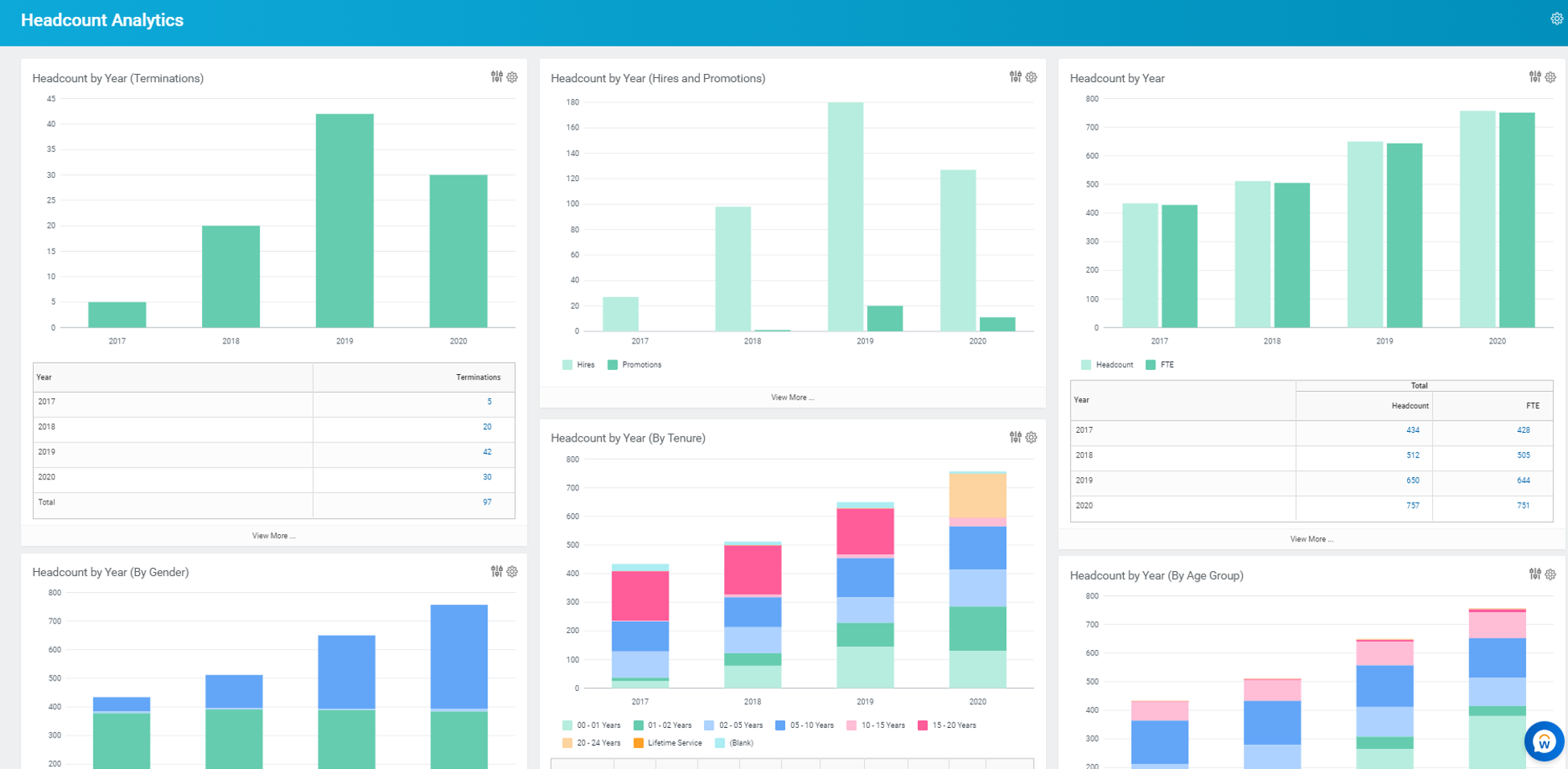Open filter options on the By Tenure chart
The image size is (1568, 769).
[1014, 438]
